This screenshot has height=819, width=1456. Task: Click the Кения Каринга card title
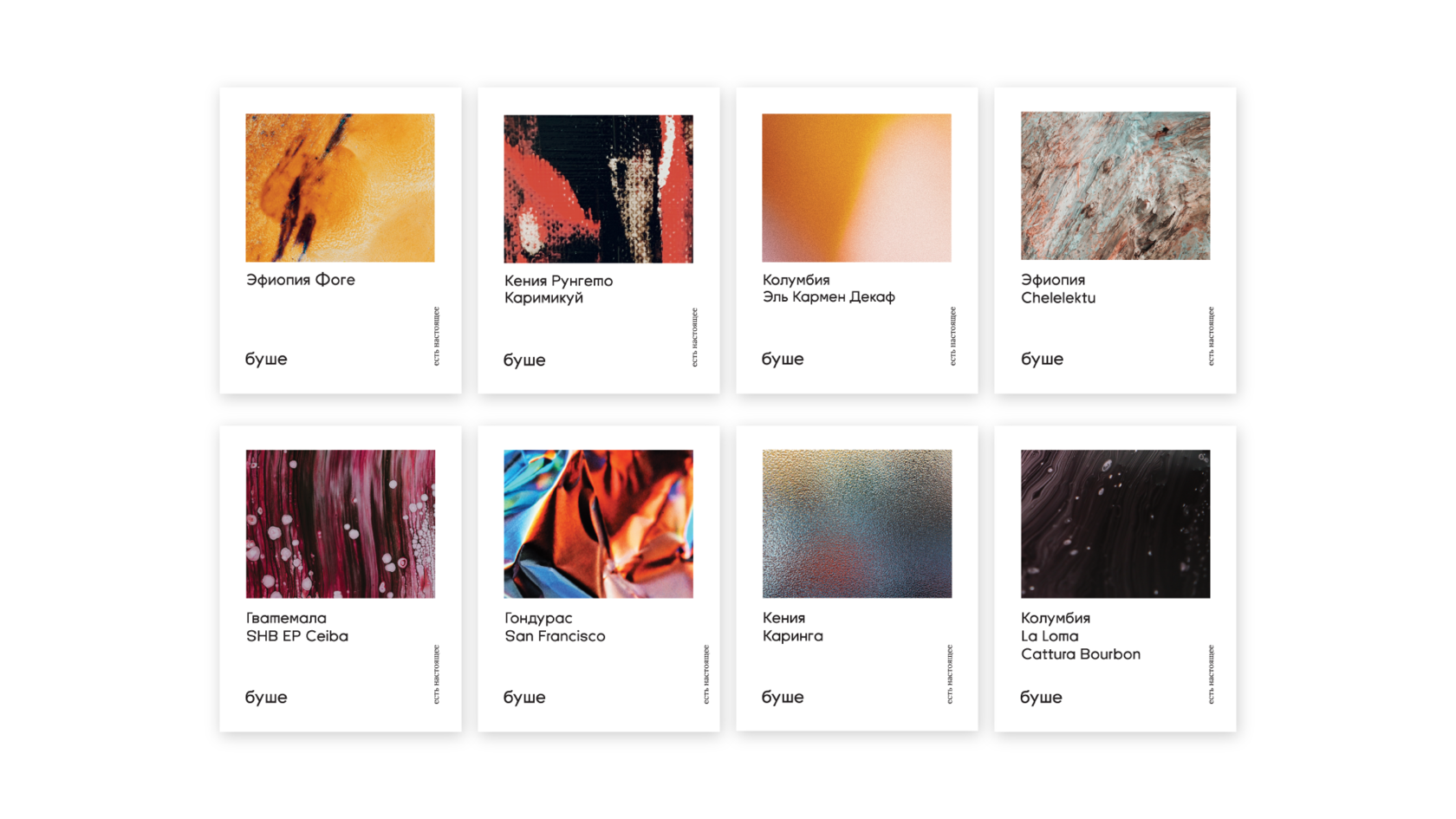click(793, 627)
